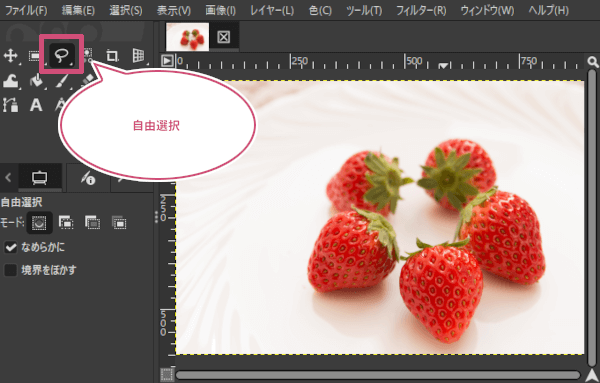Enable the 境界をぼかす feather edges checkbox
600x383 pixels.
click(x=11, y=270)
